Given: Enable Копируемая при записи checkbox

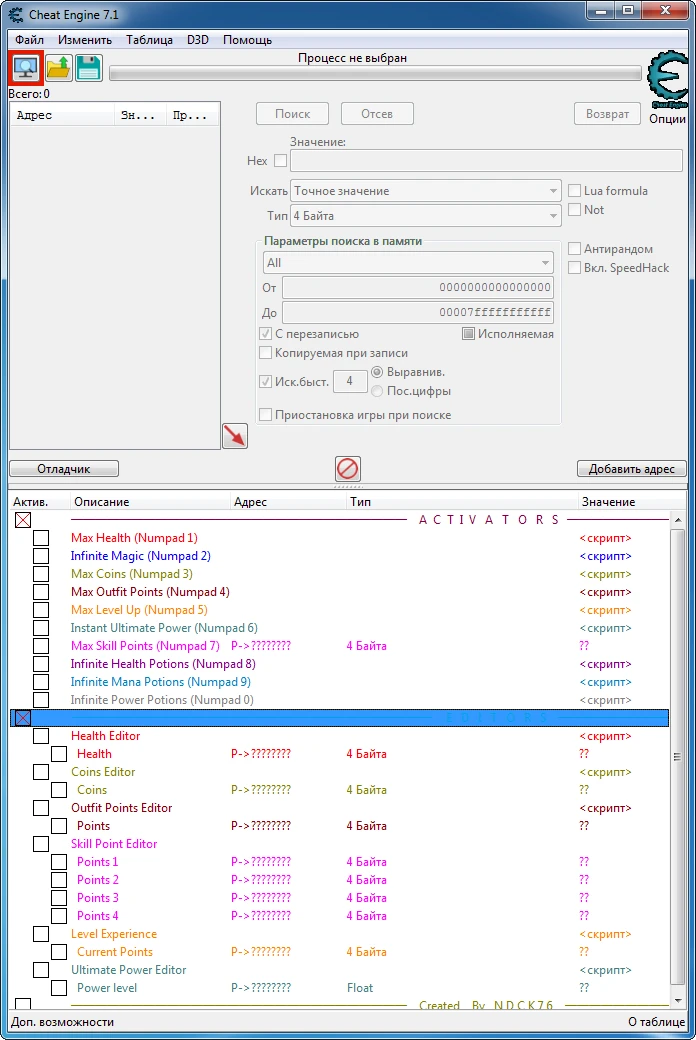Looking at the screenshot, I should 265,353.
